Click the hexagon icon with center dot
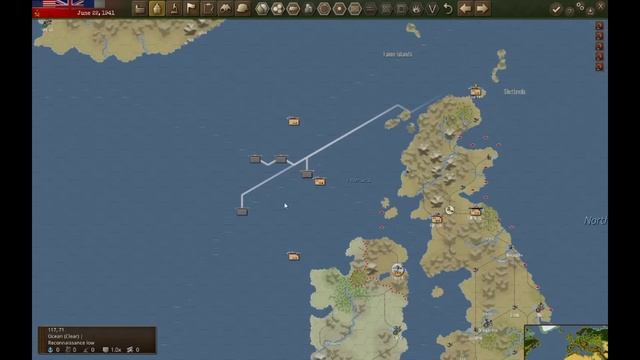The height and width of the screenshot is (360, 640). pyautogui.click(x=340, y=9)
